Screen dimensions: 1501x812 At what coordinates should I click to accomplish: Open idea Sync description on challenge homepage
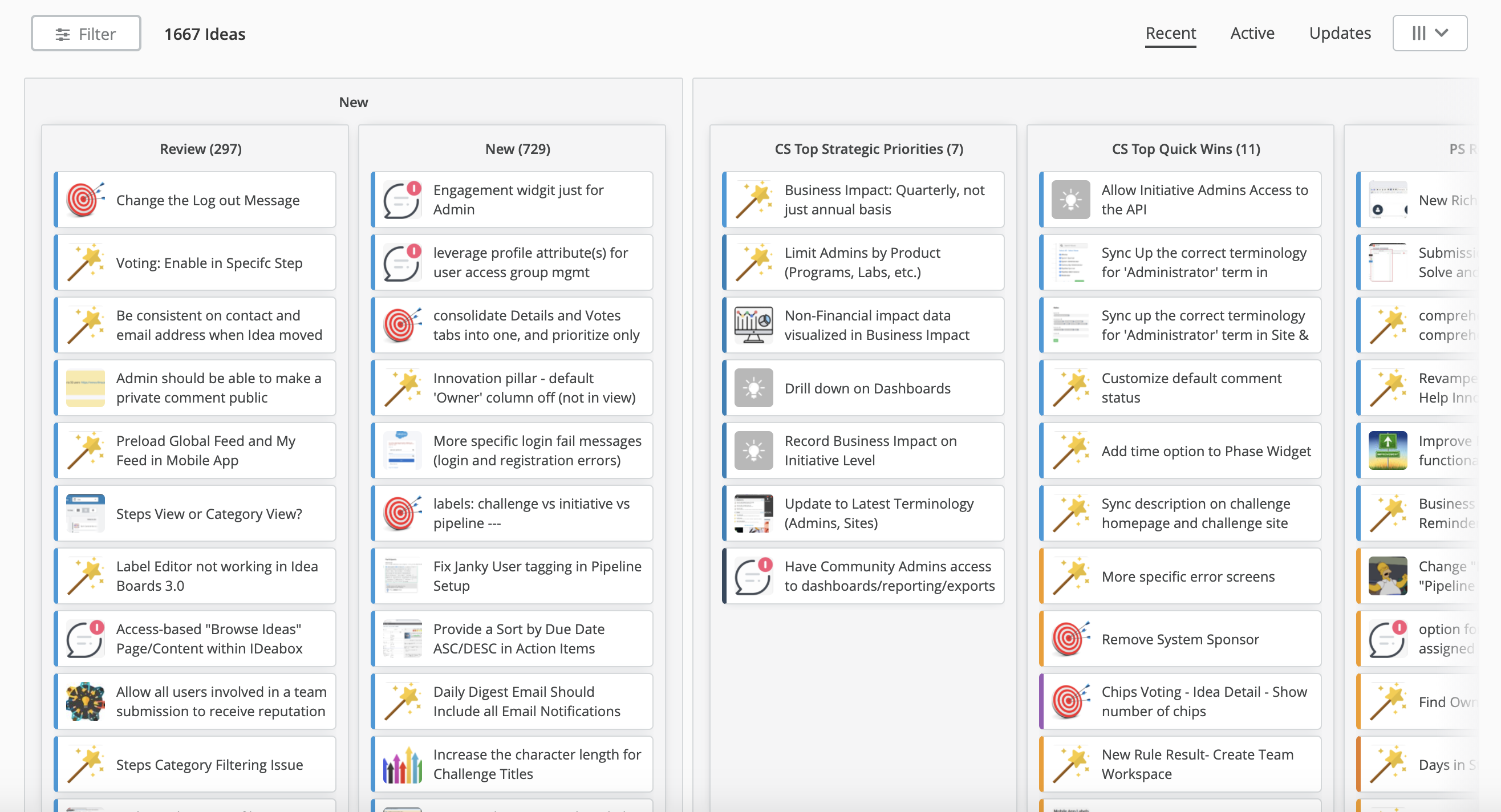point(1180,513)
